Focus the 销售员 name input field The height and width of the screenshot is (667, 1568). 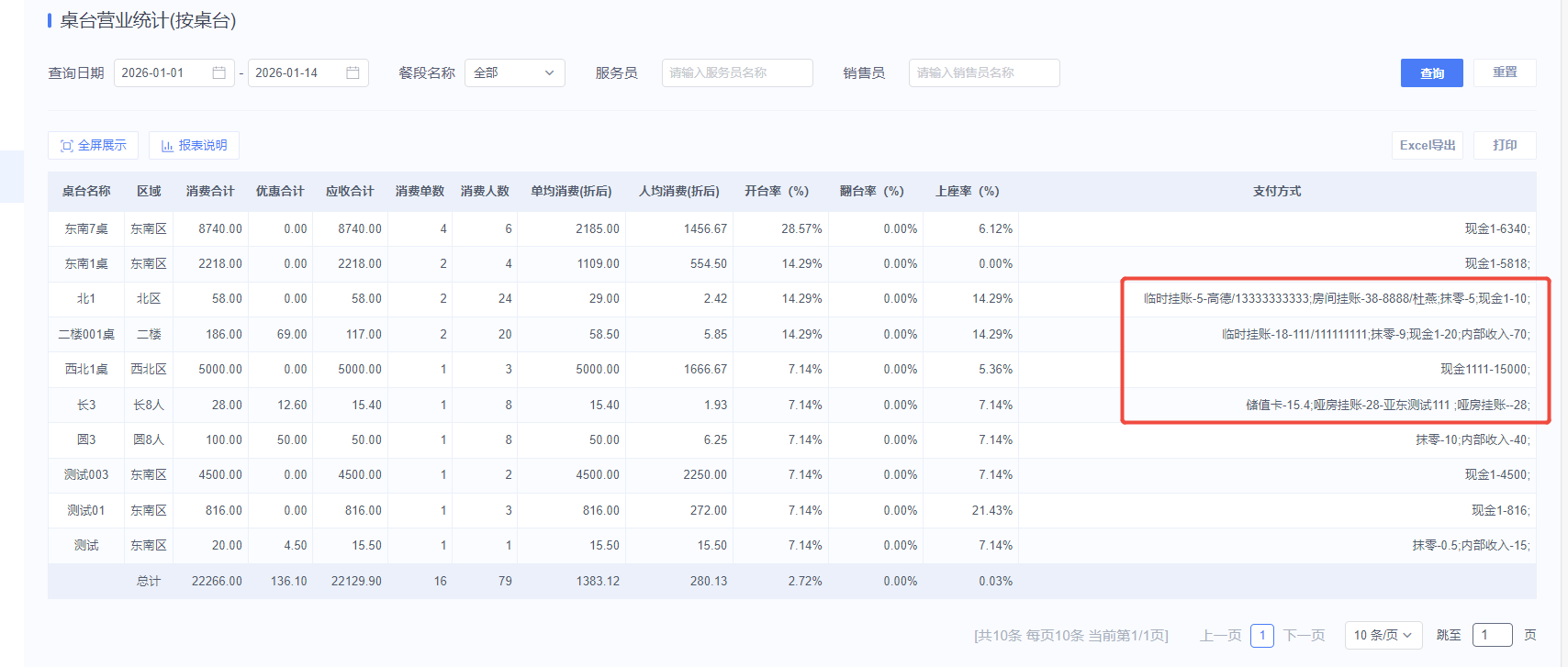983,72
